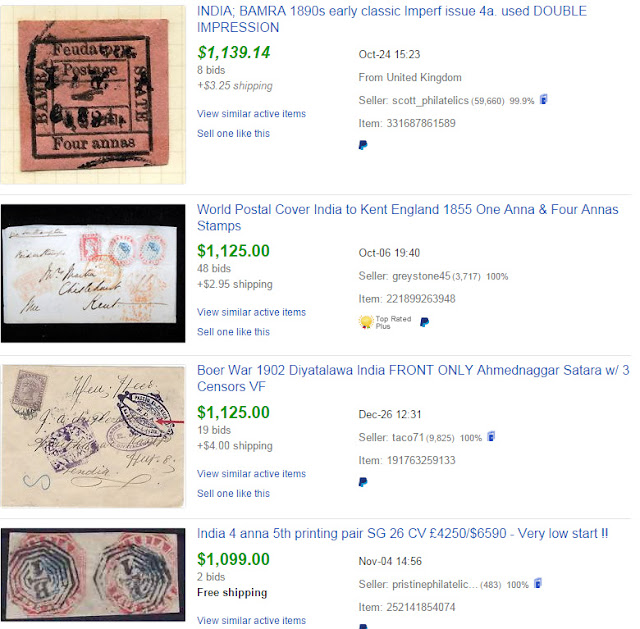Open seller greystone45 profile link

(421, 276)
